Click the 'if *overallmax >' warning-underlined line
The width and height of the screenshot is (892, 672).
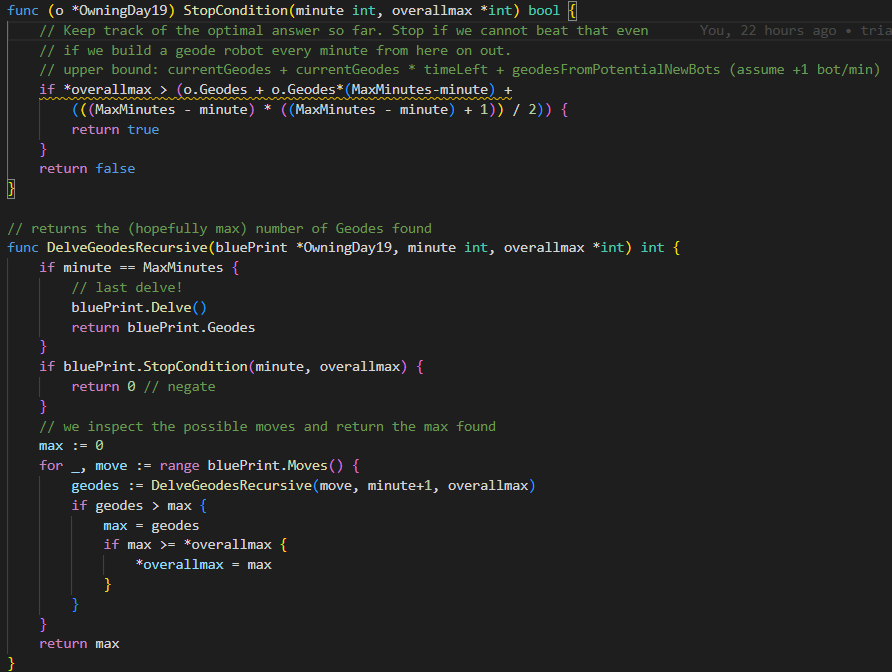(x=275, y=90)
